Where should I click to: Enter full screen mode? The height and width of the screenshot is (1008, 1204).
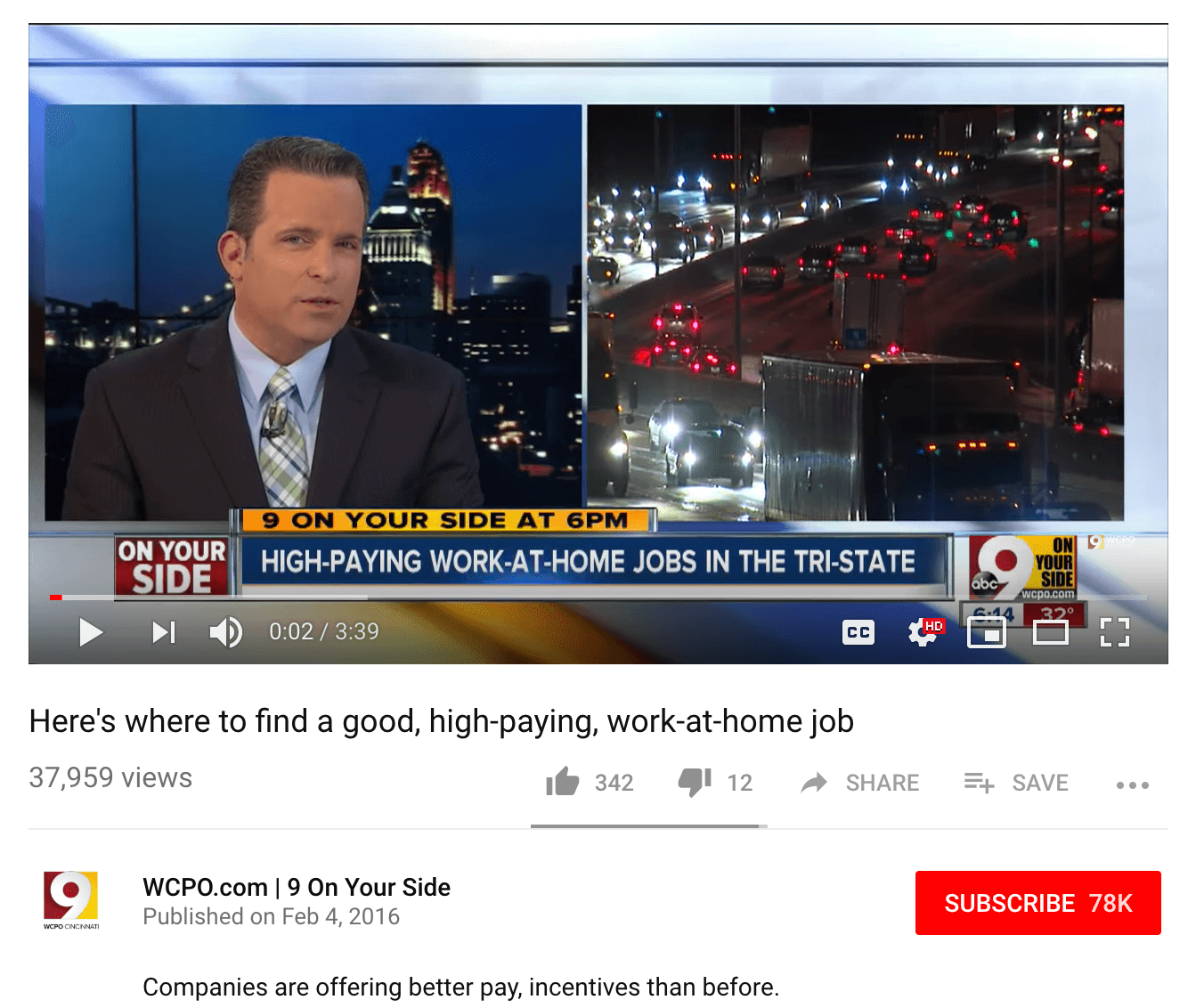[x=1115, y=632]
